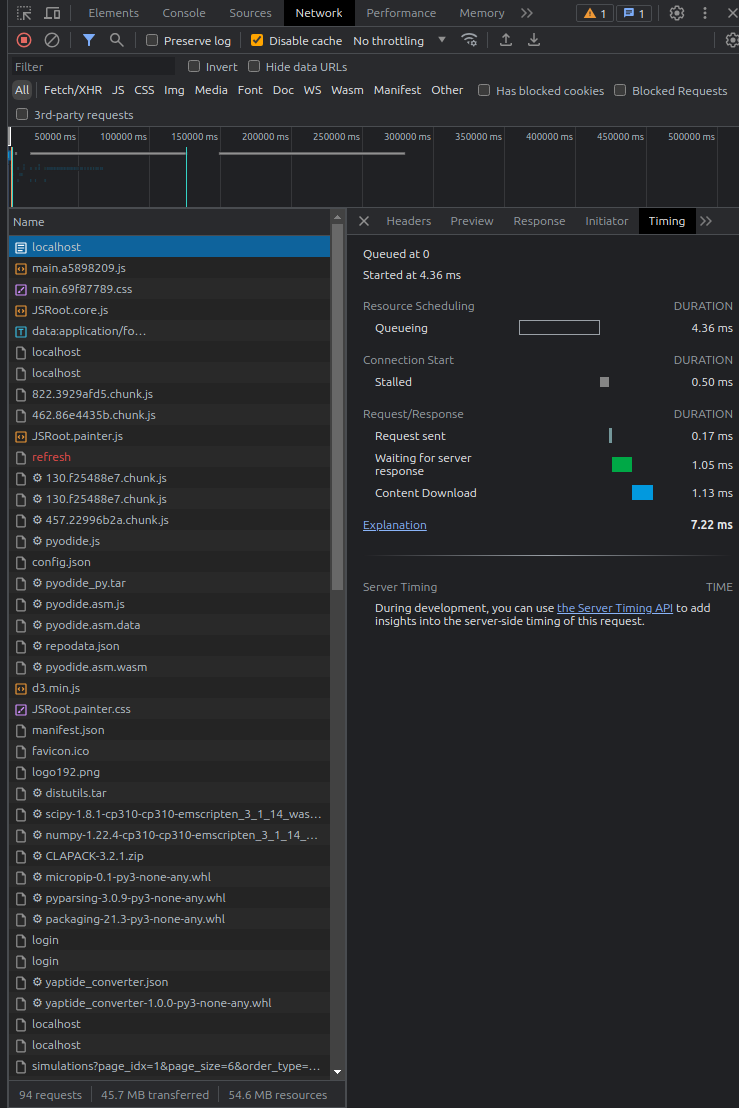Image resolution: width=739 pixels, height=1108 pixels.
Task: Clear the network request log
Action: pyautogui.click(x=53, y=40)
